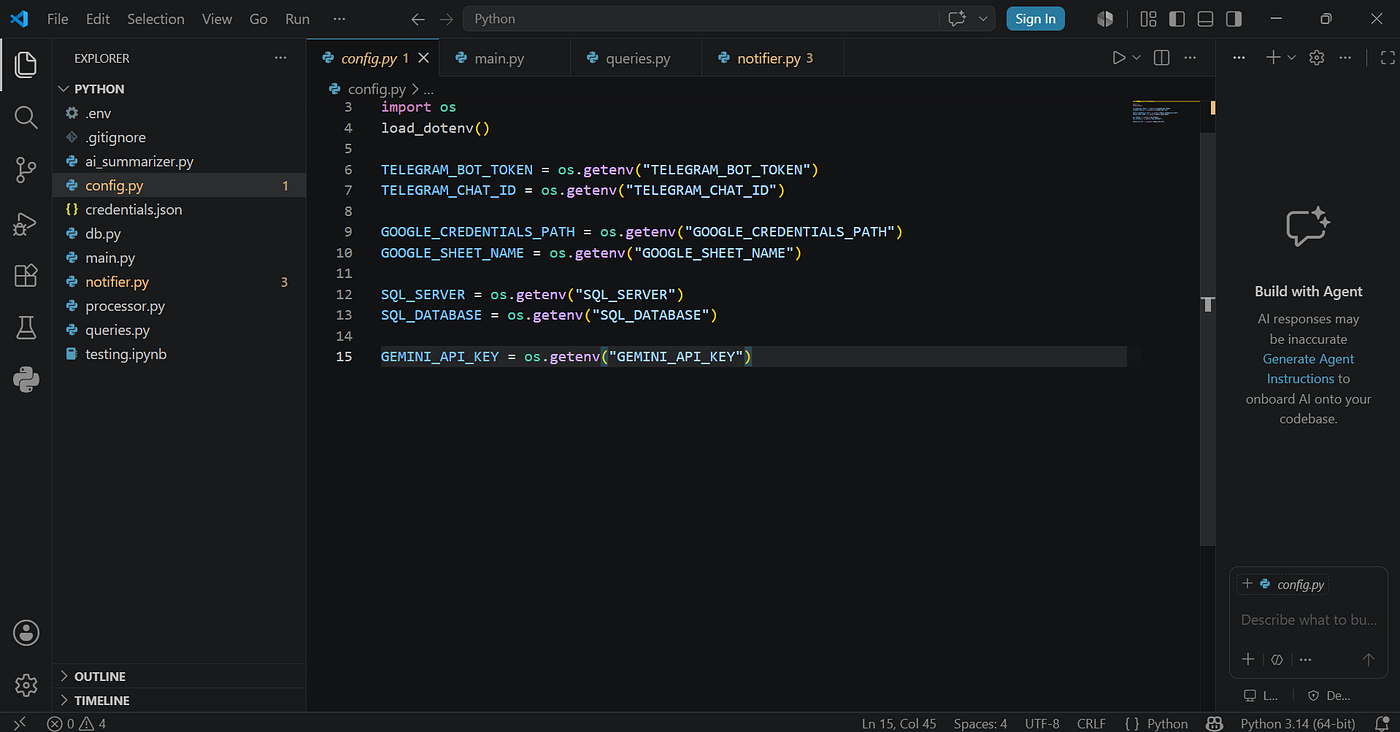Open the Extensions view
Image resolution: width=1400 pixels, height=732 pixels.
(x=26, y=276)
